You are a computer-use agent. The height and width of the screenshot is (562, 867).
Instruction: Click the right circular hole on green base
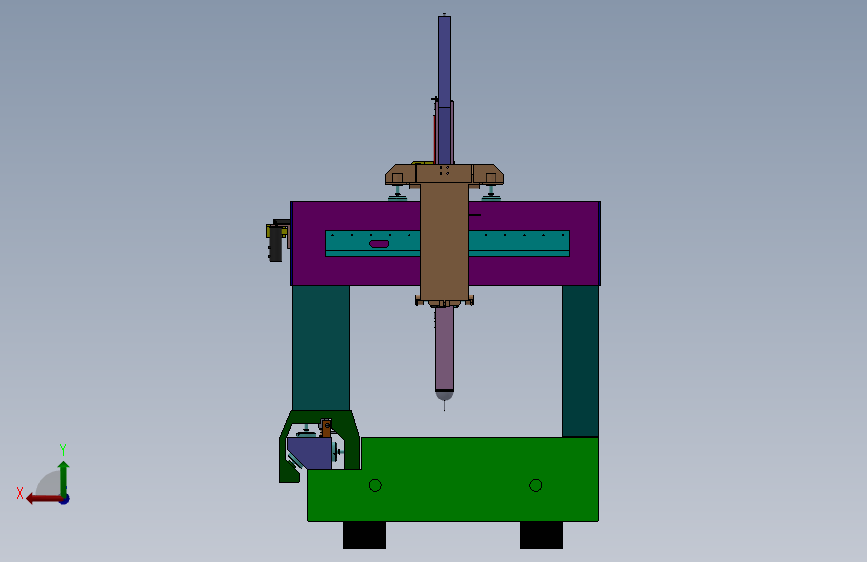tap(535, 486)
